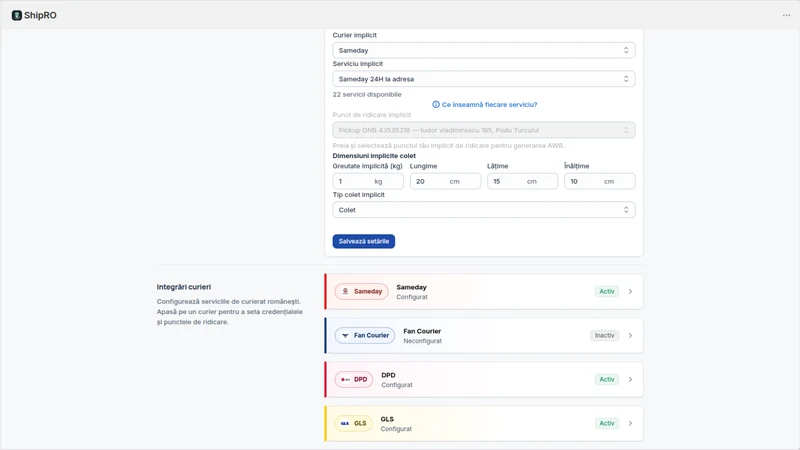Focus the Lungime cm field
The image size is (800, 450).
coord(445,181)
